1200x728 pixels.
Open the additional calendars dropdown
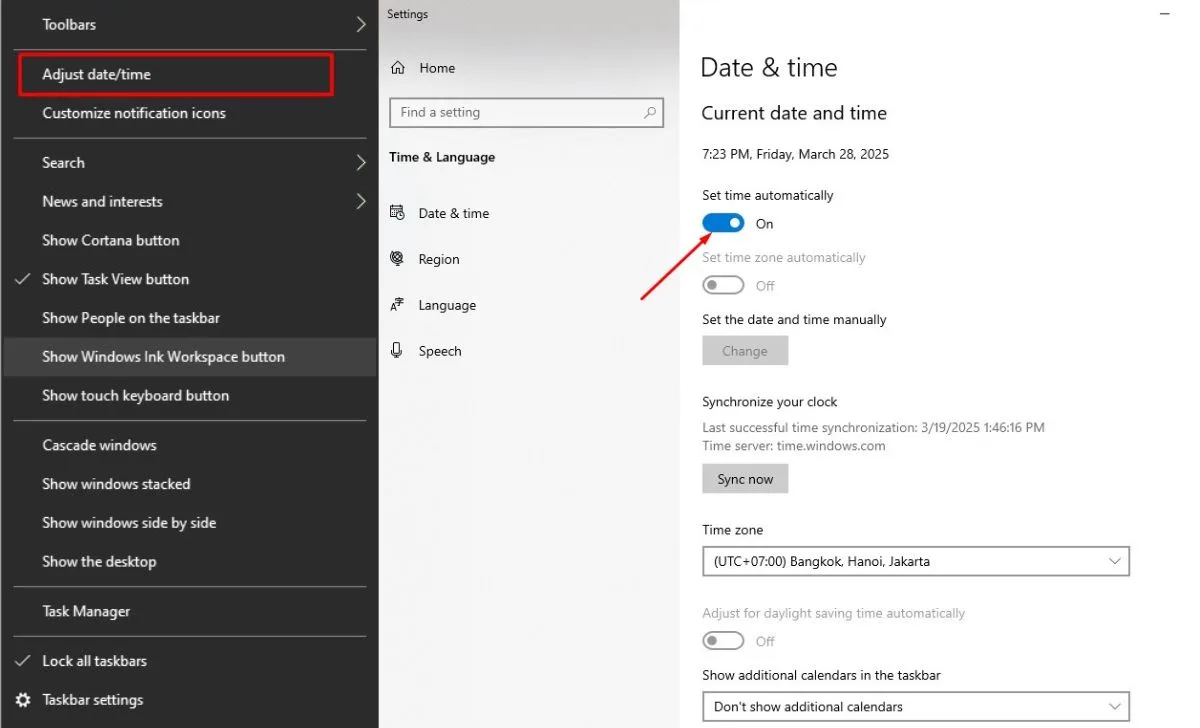pos(915,707)
